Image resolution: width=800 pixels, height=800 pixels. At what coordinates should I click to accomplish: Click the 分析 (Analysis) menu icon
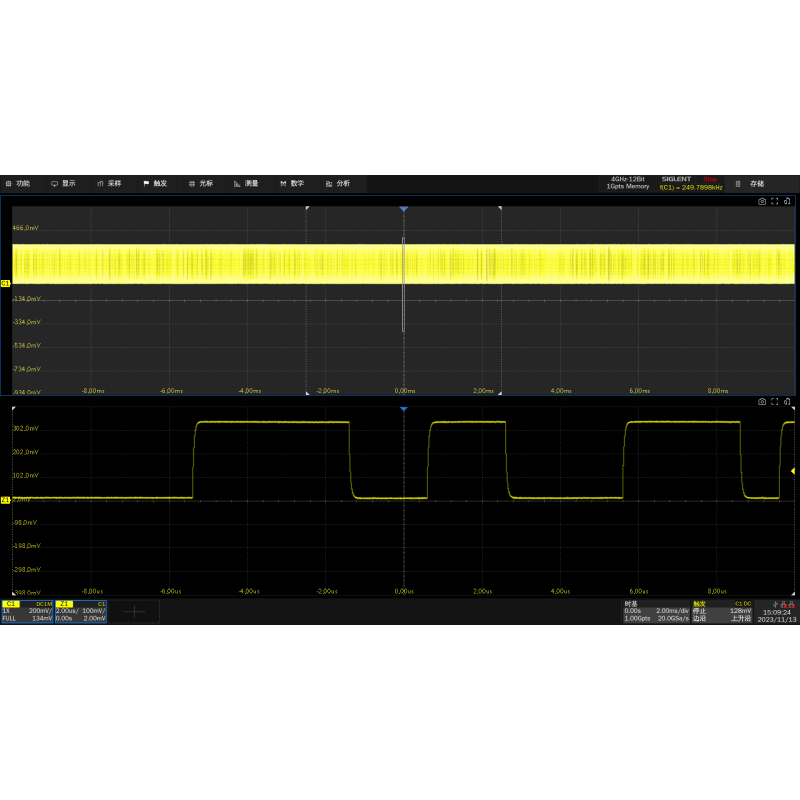[329, 184]
